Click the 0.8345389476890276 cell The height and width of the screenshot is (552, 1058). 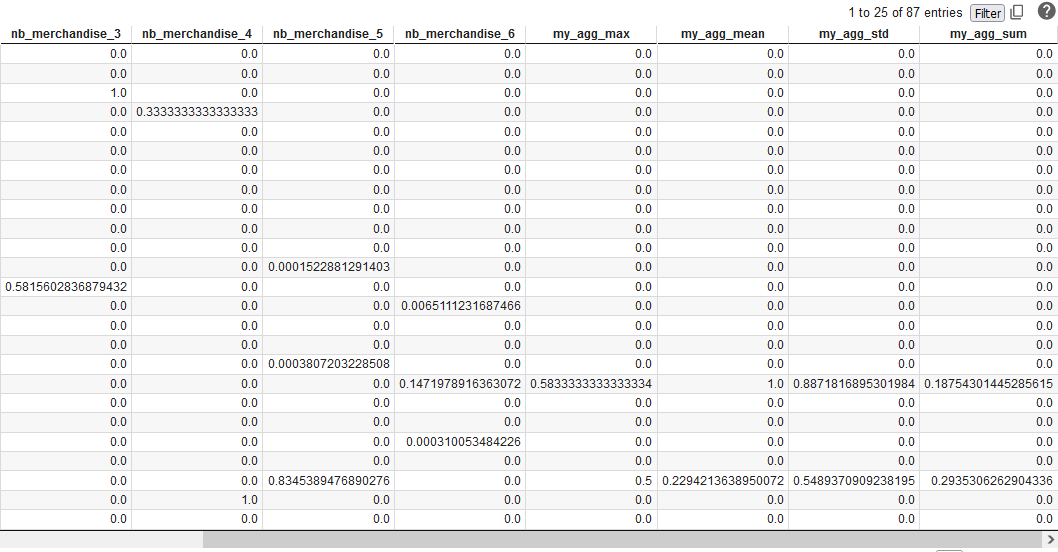[328, 480]
